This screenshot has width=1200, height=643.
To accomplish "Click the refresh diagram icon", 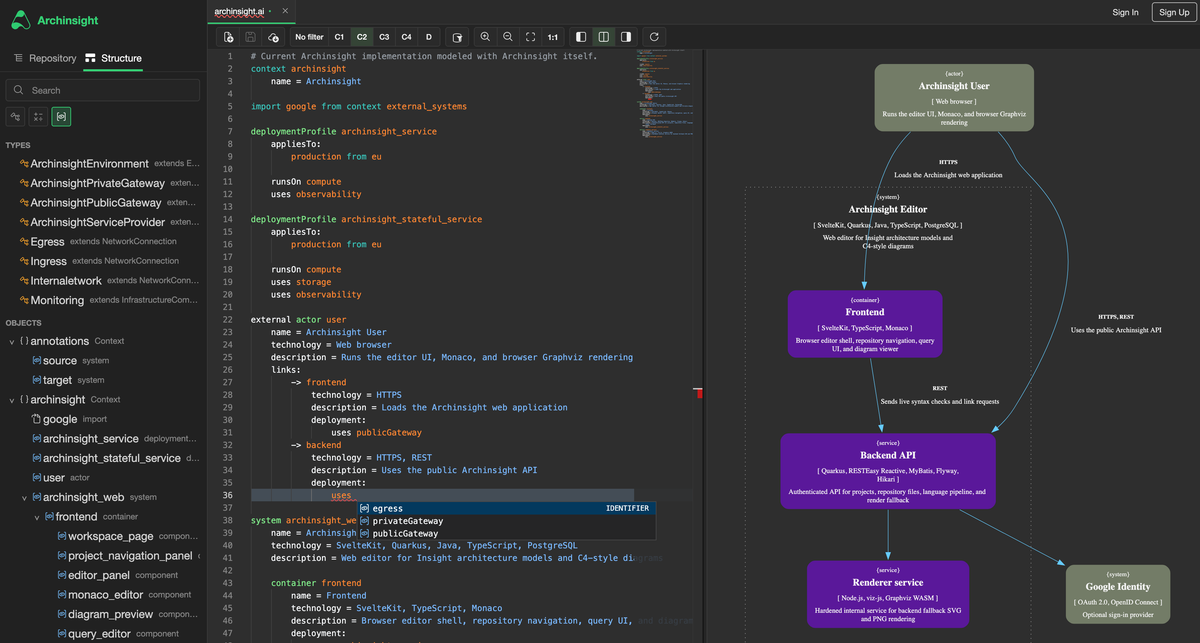I will point(654,37).
